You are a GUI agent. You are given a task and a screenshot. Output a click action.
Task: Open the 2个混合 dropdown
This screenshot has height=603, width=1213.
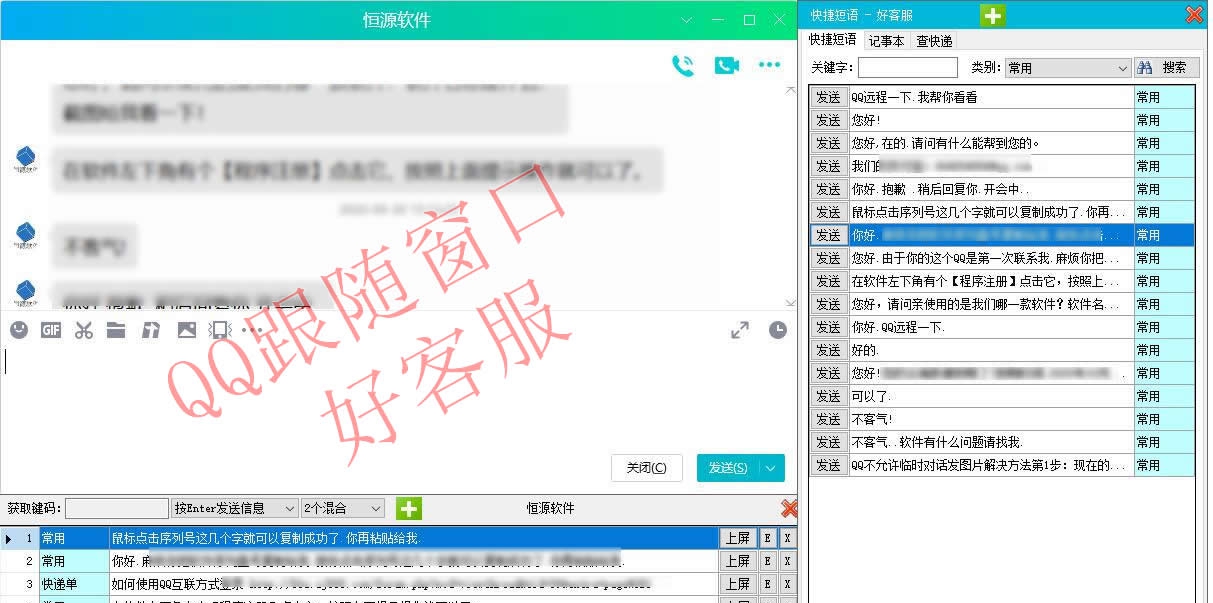343,508
